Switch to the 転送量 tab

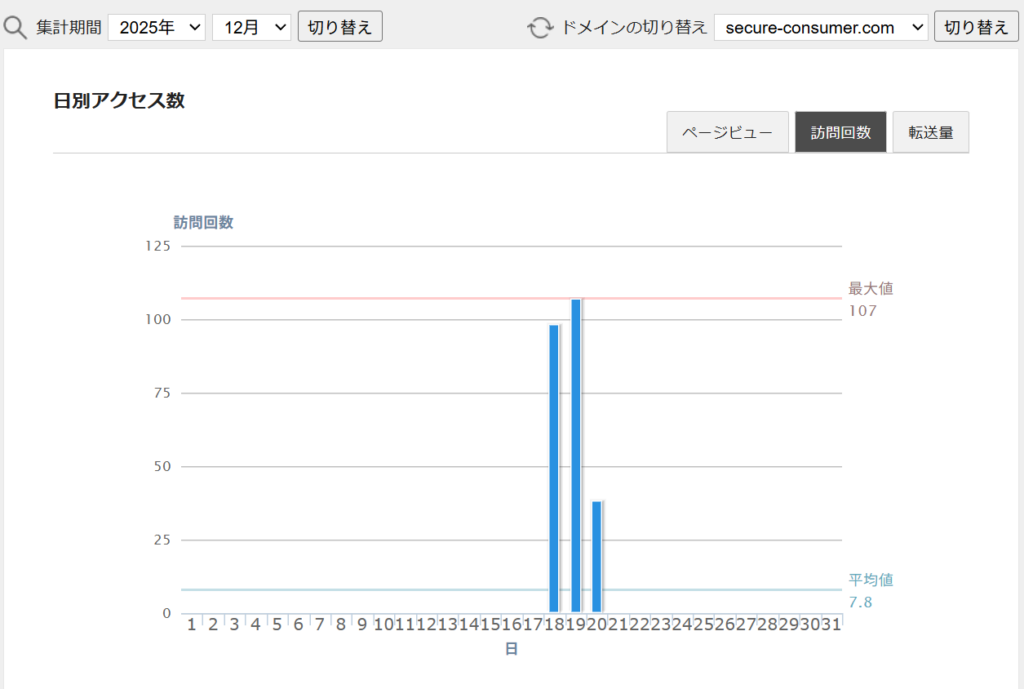click(x=930, y=132)
